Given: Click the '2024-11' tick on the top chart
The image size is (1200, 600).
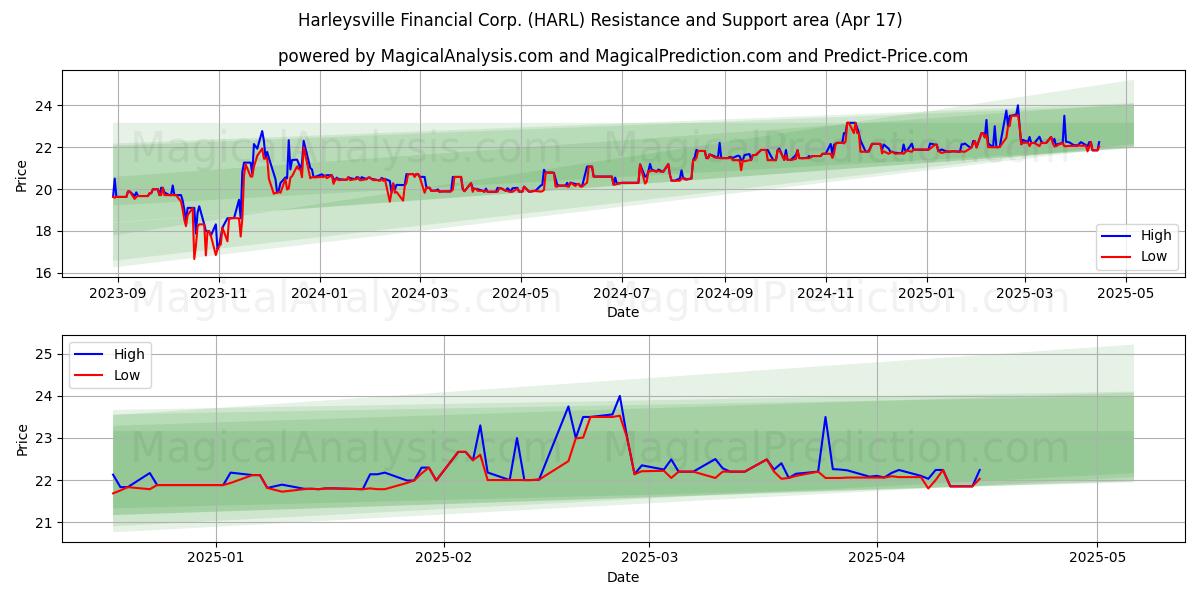Looking at the screenshot, I should [x=825, y=294].
